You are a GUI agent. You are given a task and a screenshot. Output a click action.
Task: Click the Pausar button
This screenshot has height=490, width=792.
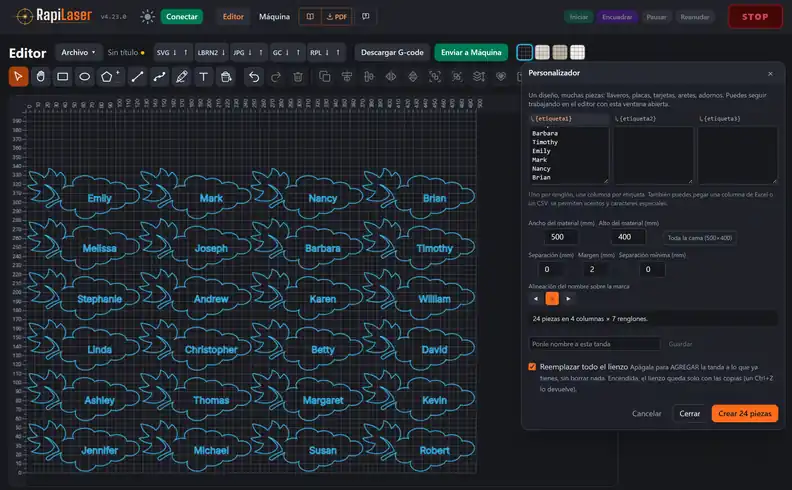[x=656, y=17]
